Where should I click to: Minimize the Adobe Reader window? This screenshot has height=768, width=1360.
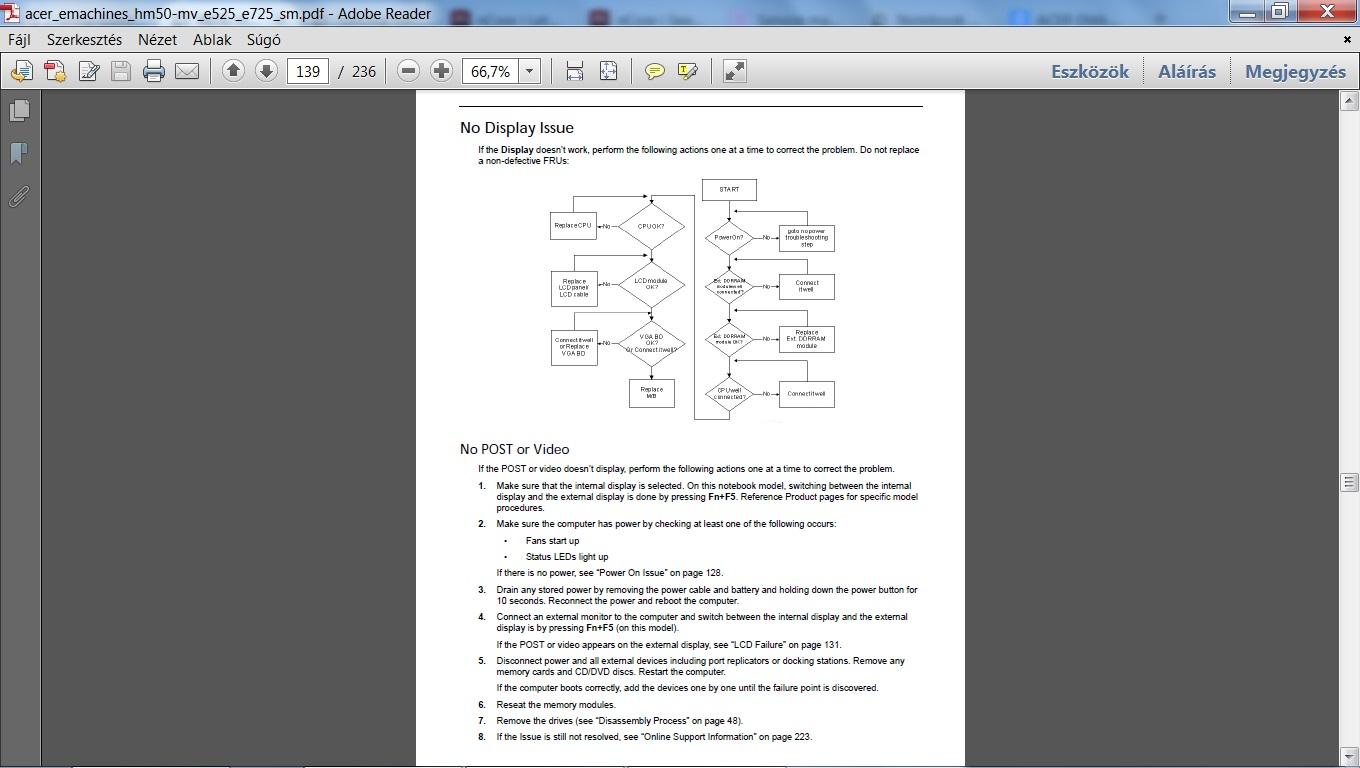(1247, 13)
